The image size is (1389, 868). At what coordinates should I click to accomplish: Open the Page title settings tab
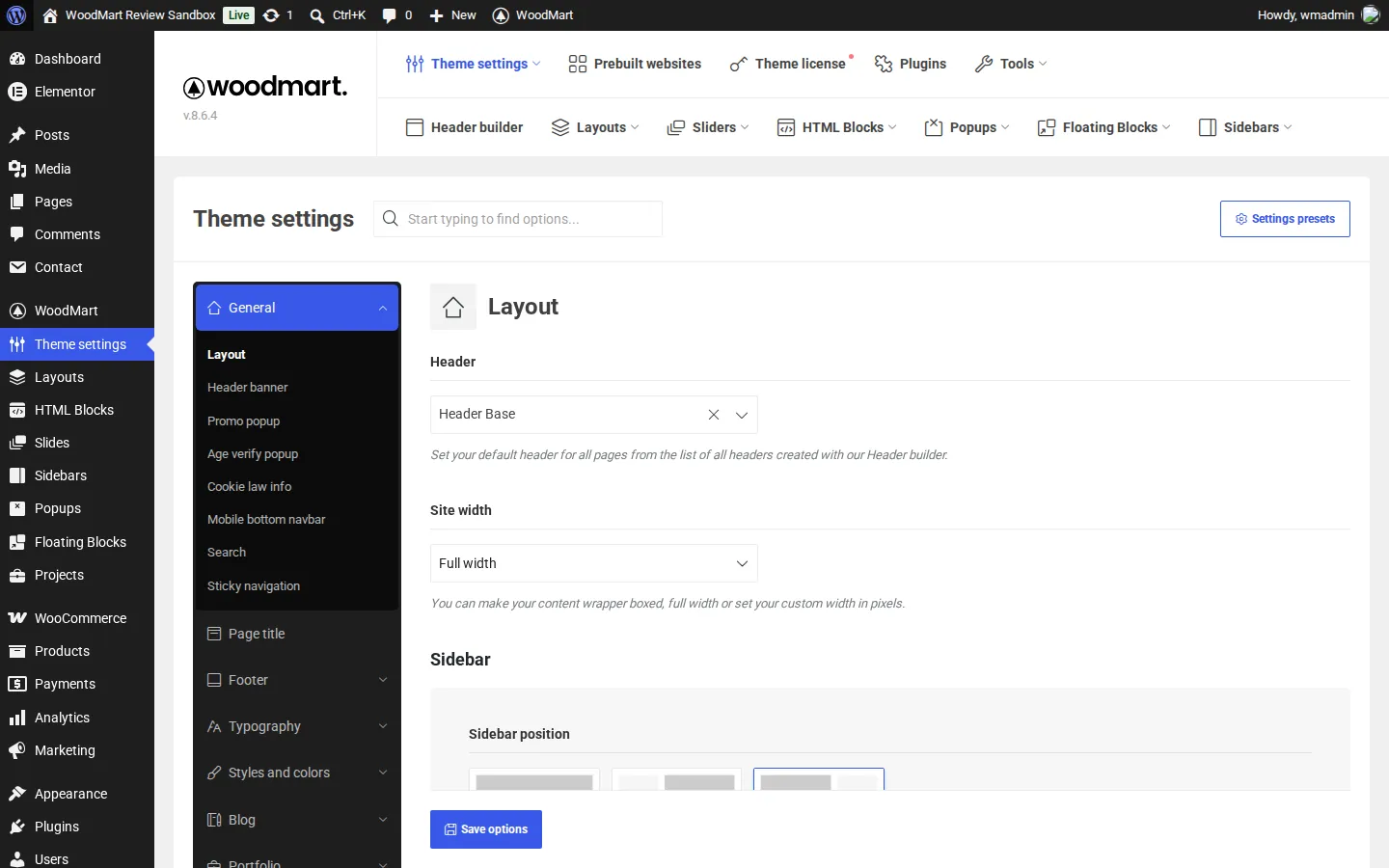coord(297,634)
